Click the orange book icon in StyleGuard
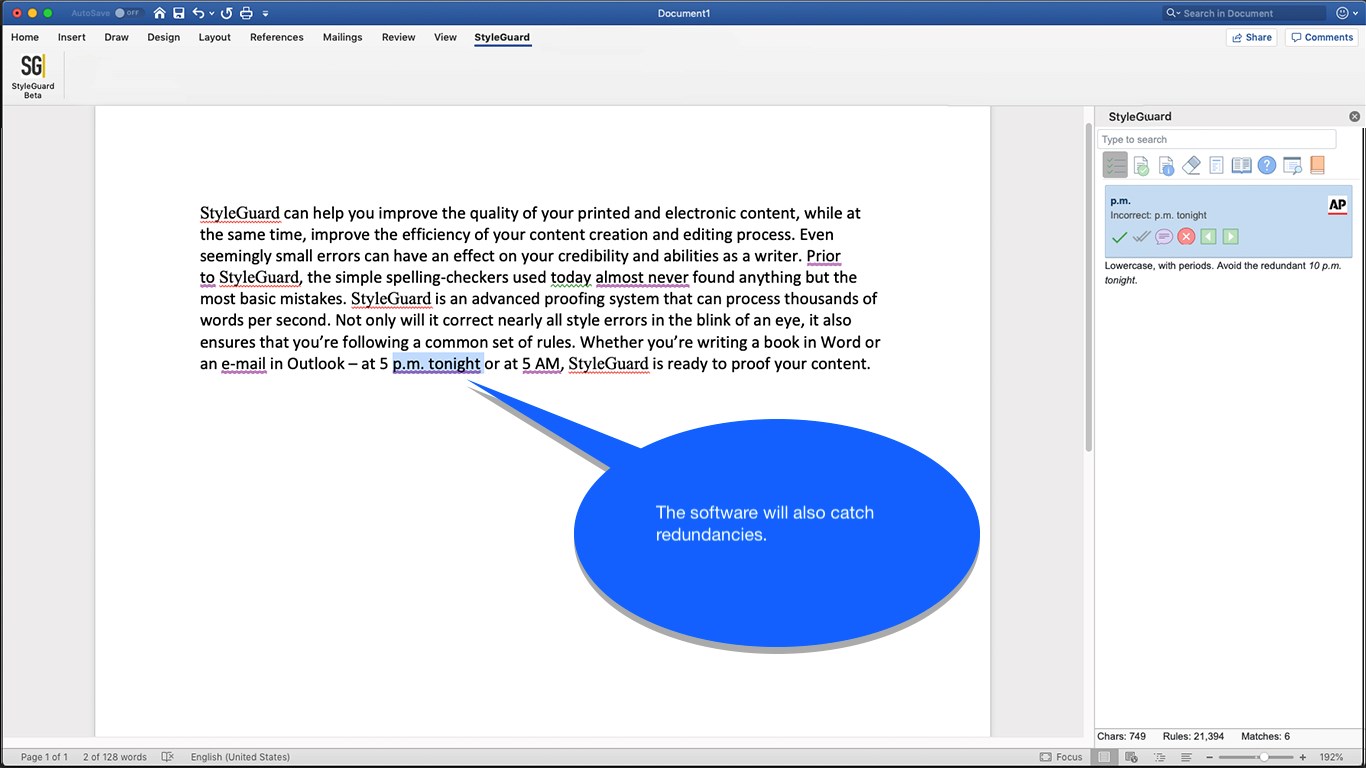 coord(1317,165)
